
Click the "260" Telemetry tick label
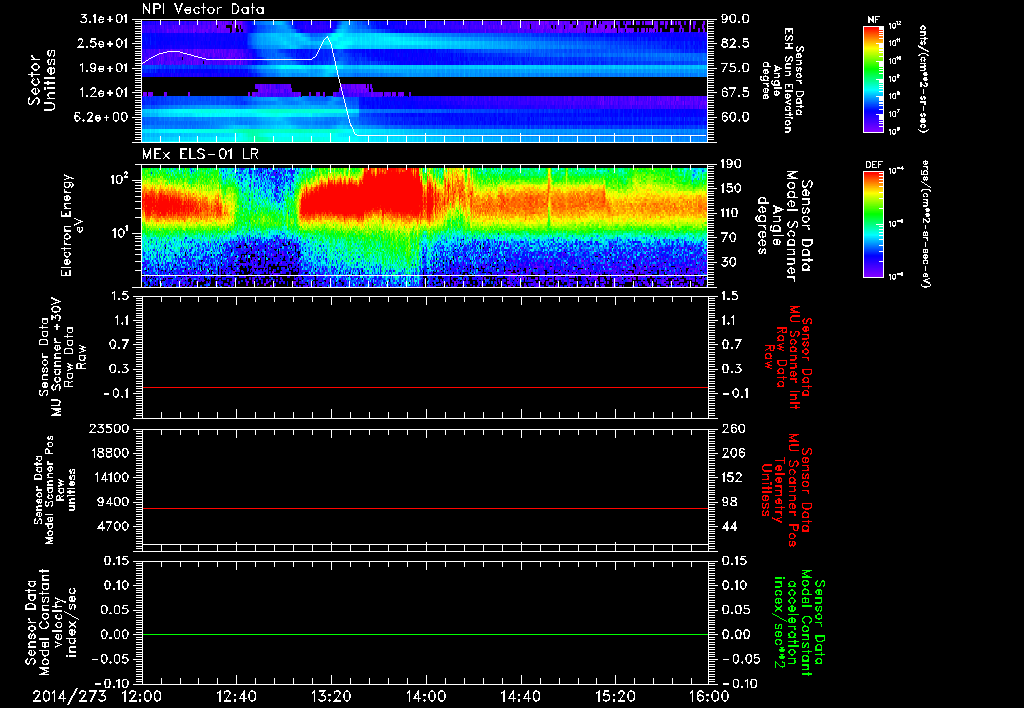point(733,429)
